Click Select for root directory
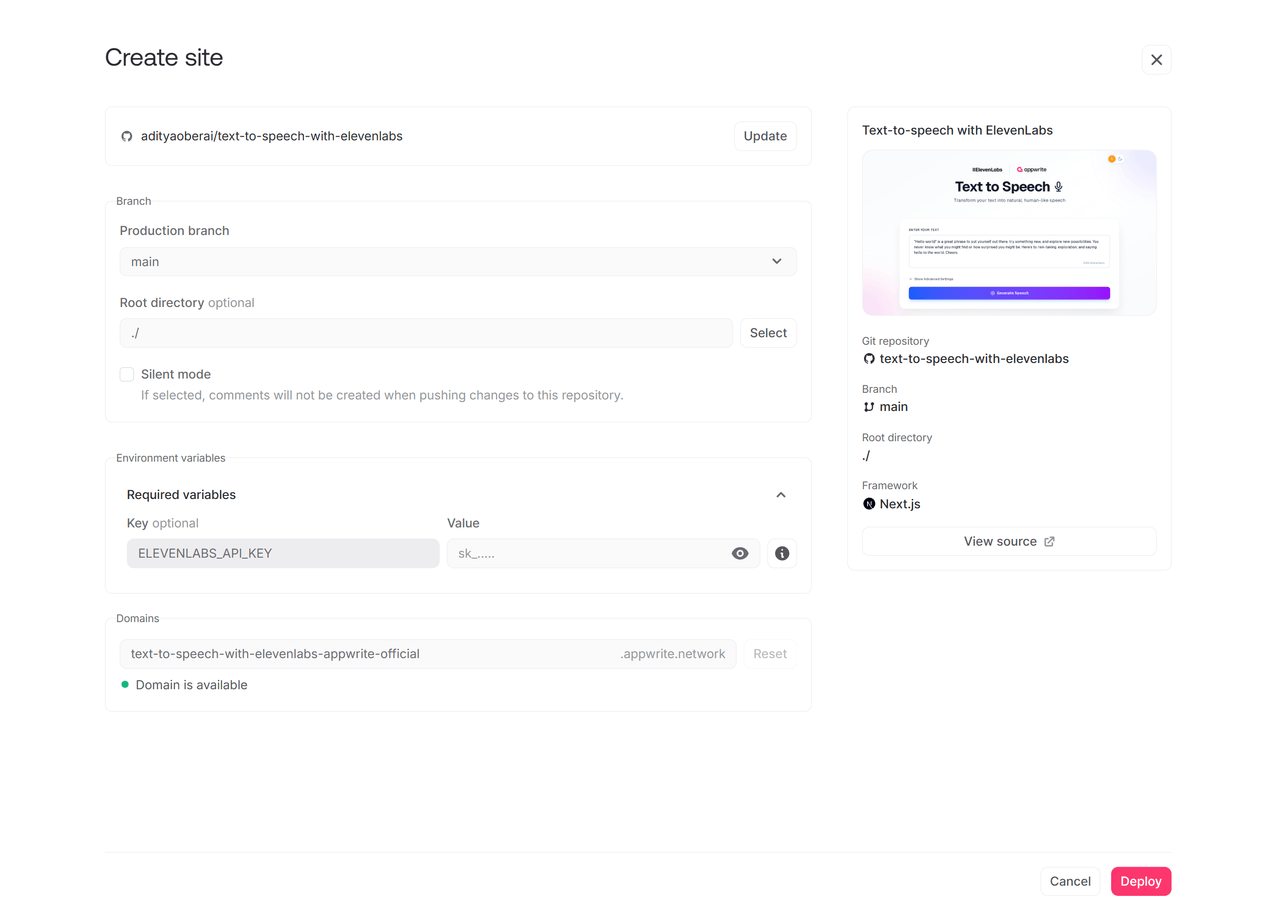Viewport: 1280px width, 910px height. (768, 333)
